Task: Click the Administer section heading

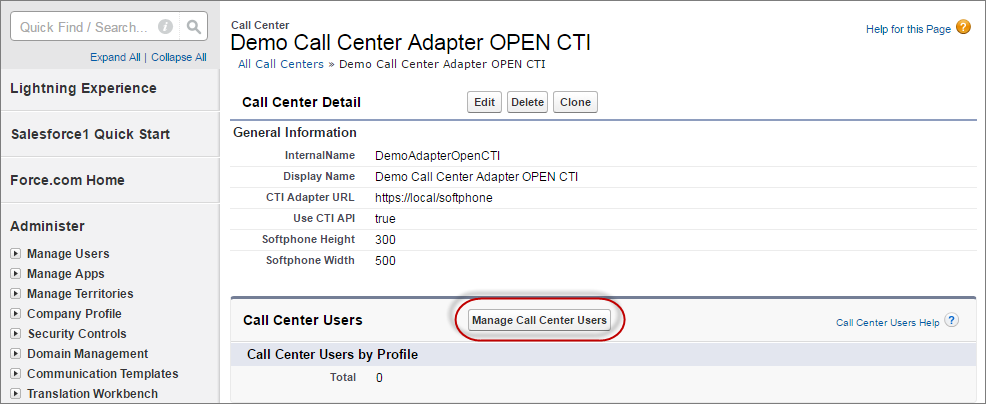Action: [x=47, y=226]
